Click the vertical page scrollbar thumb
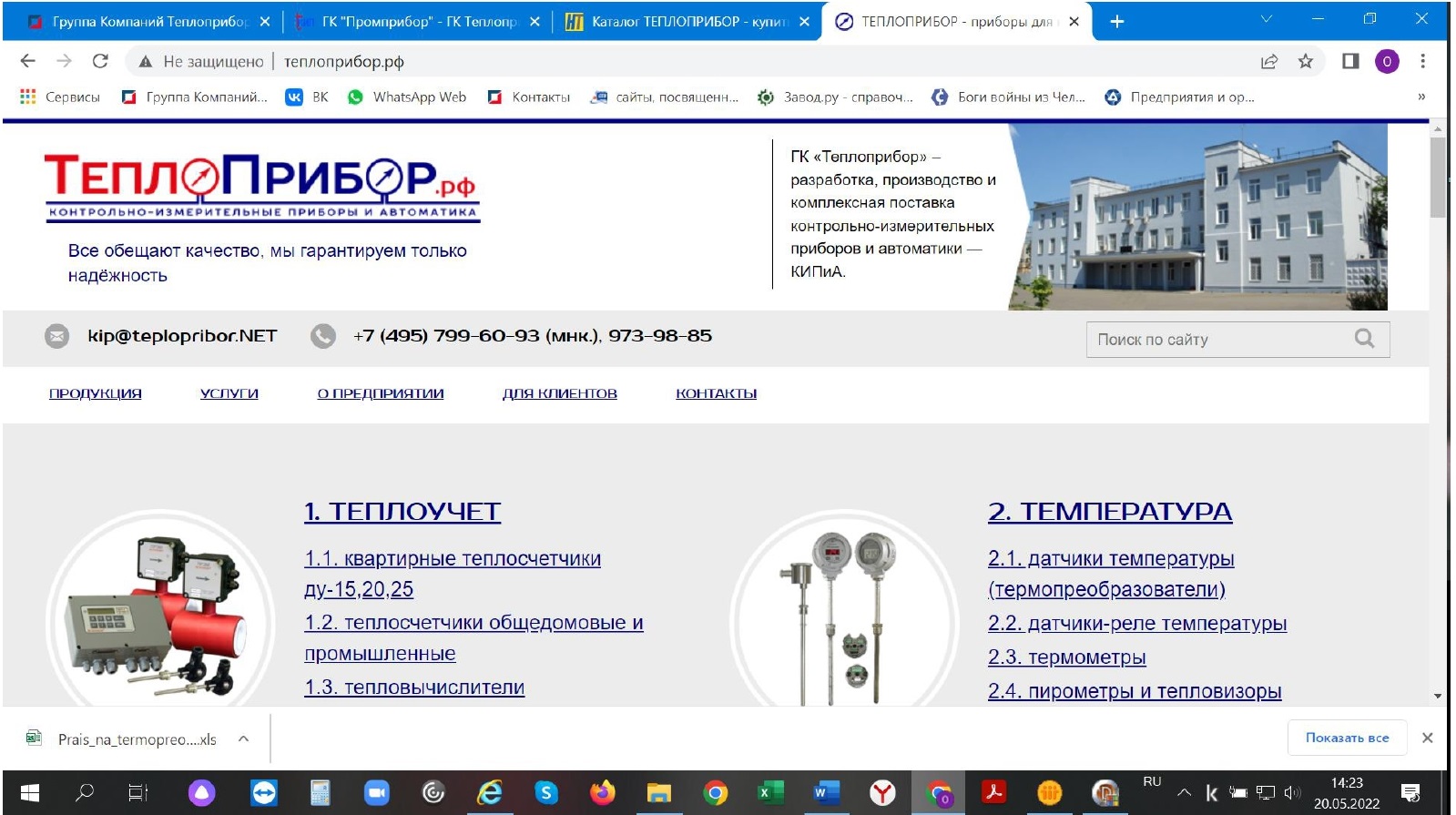Screen dimensions: 1456x815 coord(1438,178)
